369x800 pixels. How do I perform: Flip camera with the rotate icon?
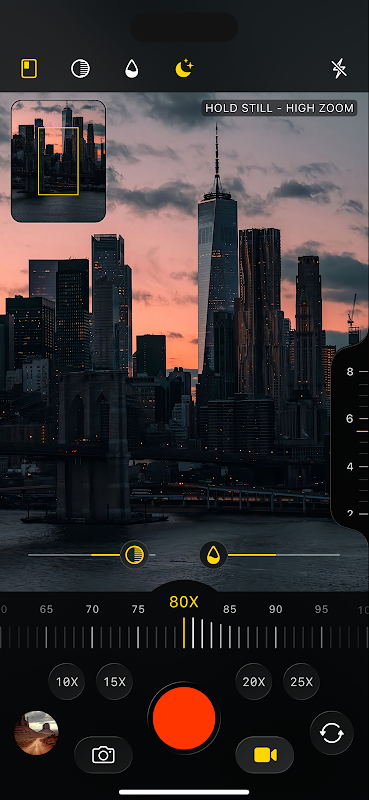point(332,733)
